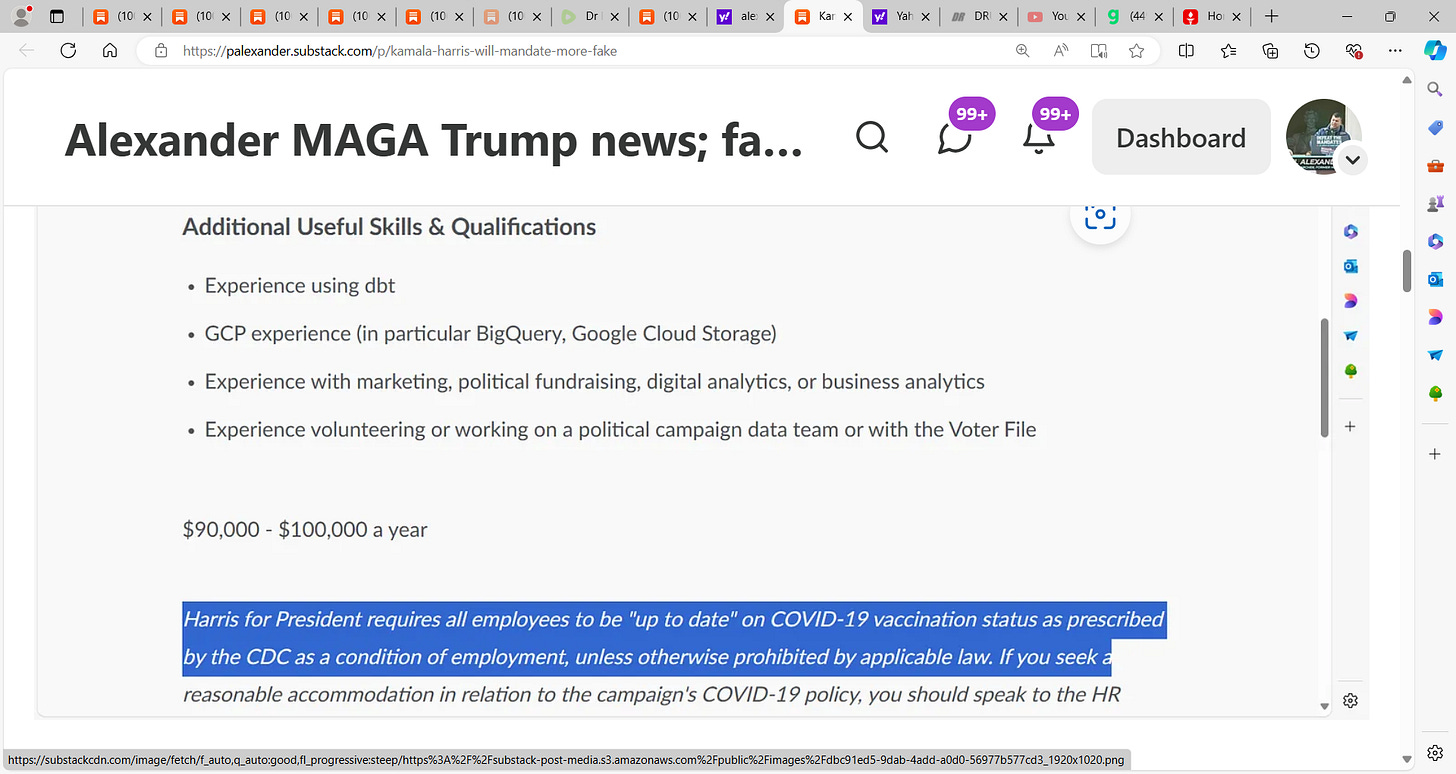The height and width of the screenshot is (774, 1456).
Task: Add this page to favorites star
Action: 1137,51
